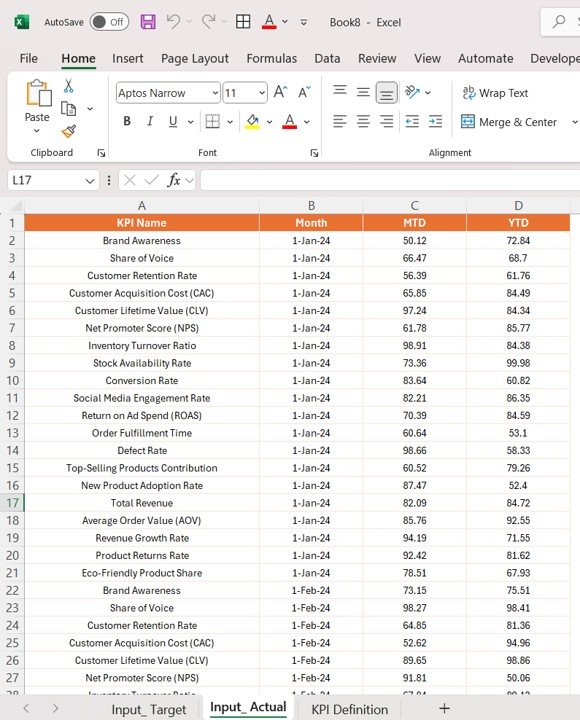
Task: Switch to the Input_Target sheet
Action: tap(149, 709)
